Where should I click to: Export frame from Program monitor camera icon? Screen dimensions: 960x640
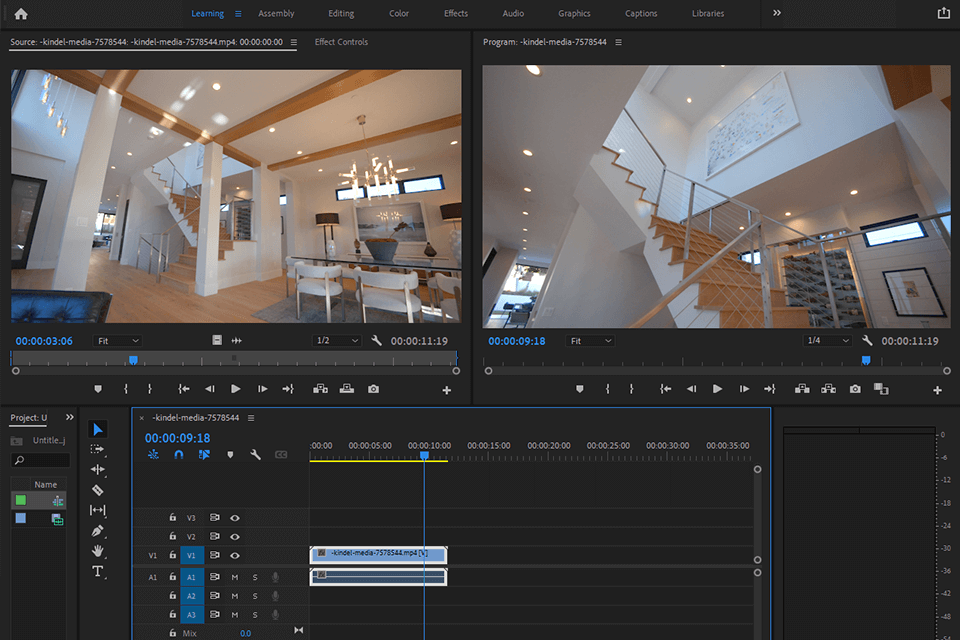tap(855, 389)
